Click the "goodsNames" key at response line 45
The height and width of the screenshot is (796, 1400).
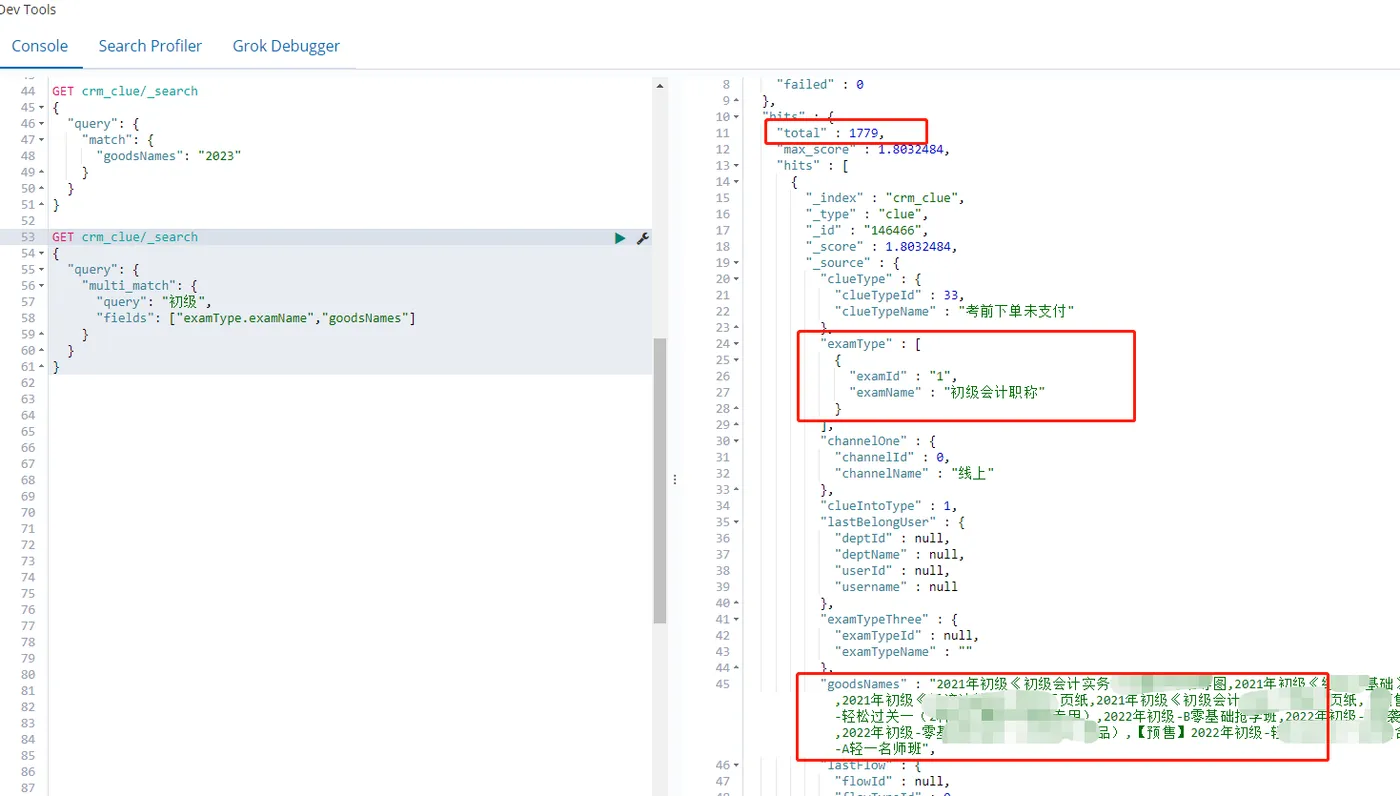[862, 684]
